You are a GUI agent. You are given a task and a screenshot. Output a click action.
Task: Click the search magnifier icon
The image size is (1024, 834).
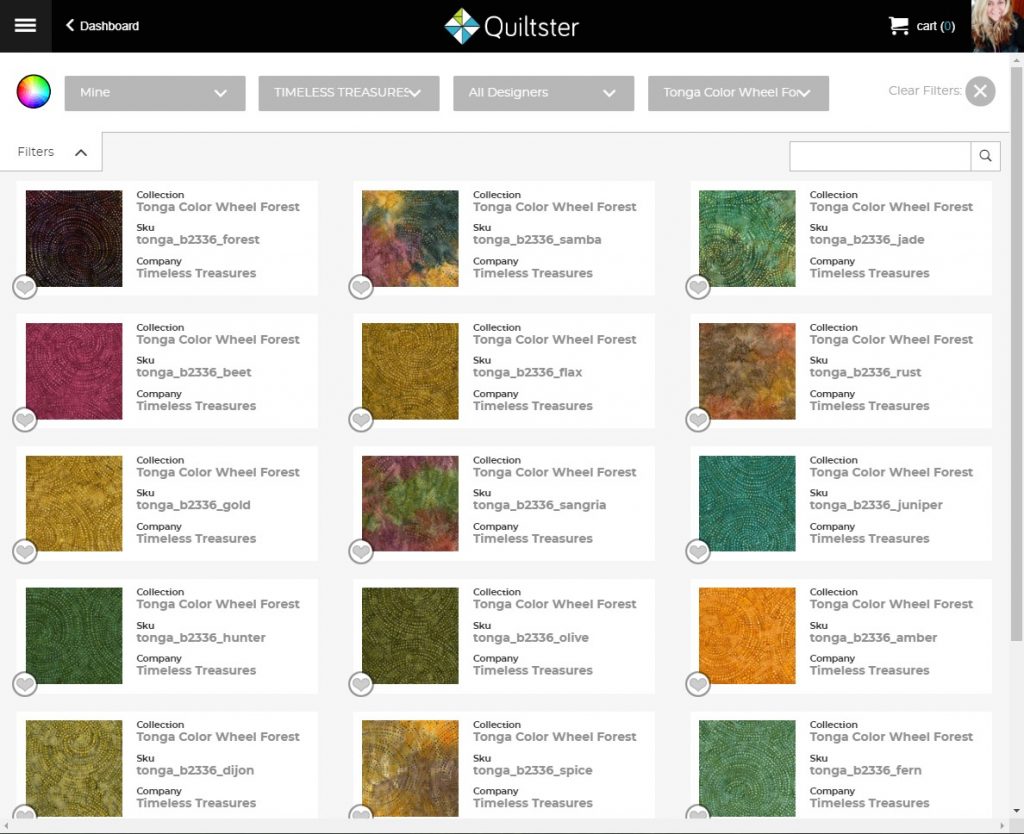985,156
